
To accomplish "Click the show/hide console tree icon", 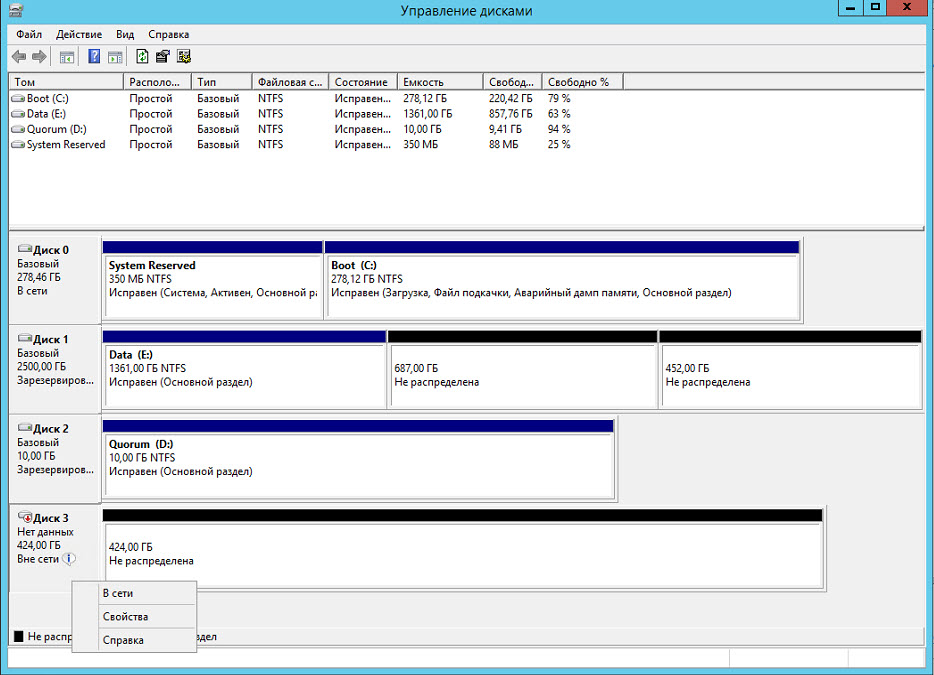I will (x=67, y=57).
